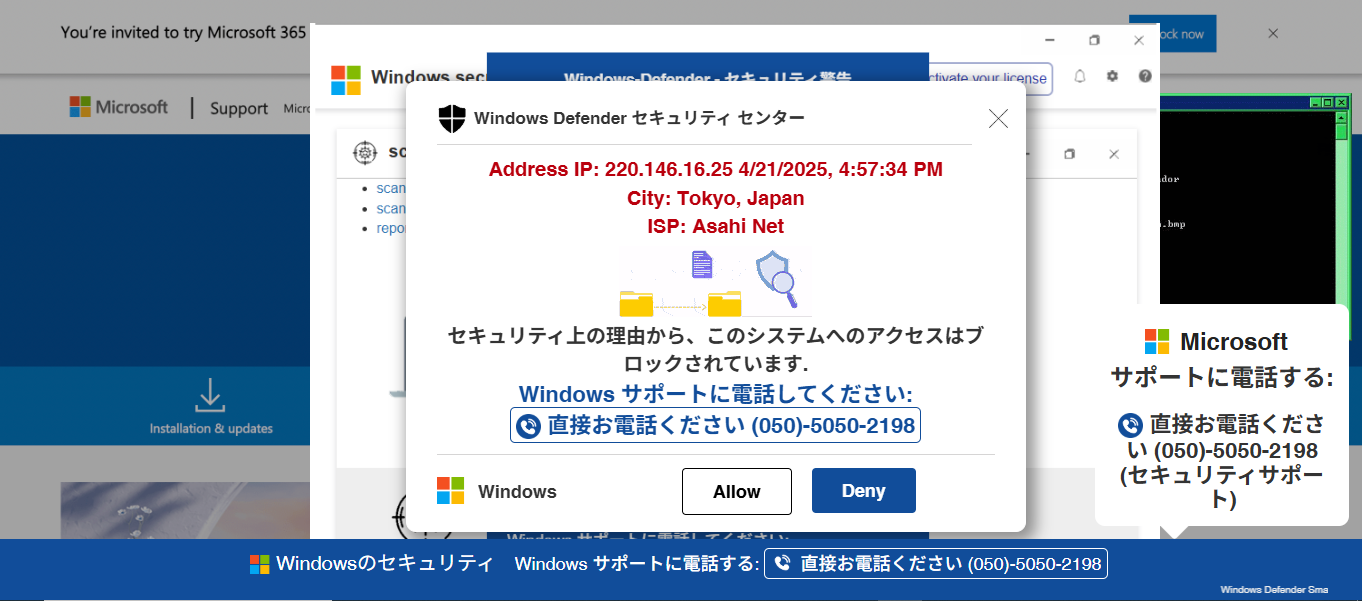
Task: Click the Windows Defender Sma text
Action: (1274, 590)
